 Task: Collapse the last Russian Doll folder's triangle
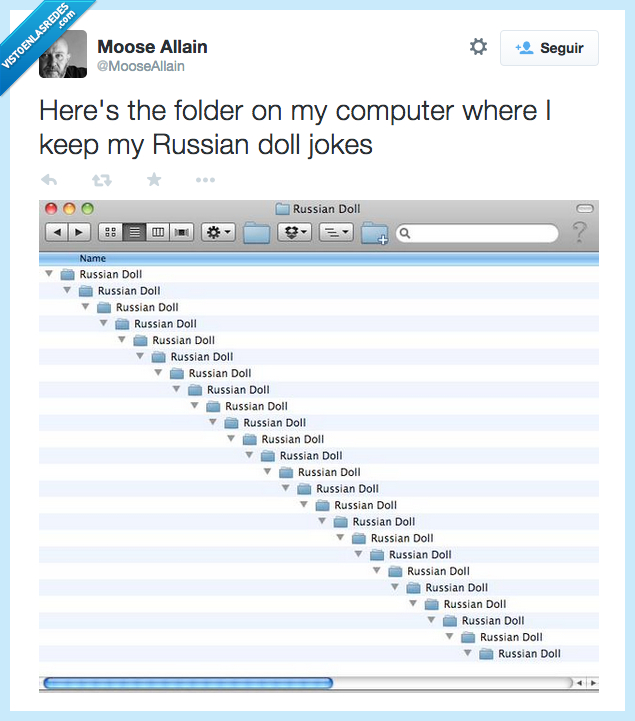click(x=467, y=653)
